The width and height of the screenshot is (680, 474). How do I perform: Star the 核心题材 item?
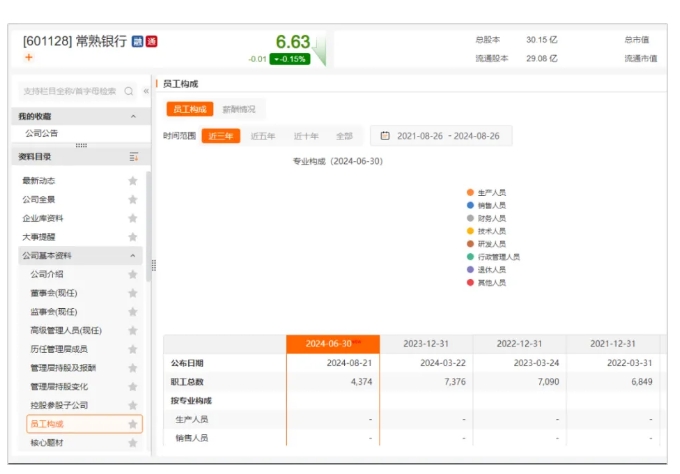click(133, 443)
